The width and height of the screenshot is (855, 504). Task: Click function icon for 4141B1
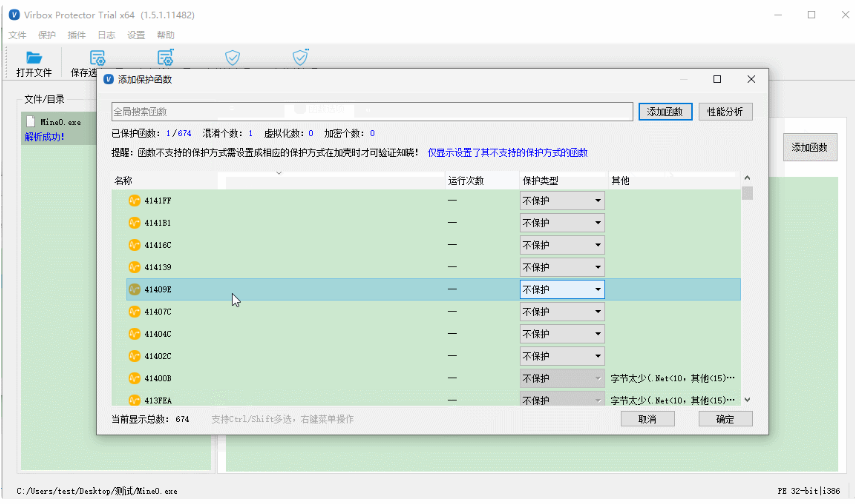click(135, 223)
